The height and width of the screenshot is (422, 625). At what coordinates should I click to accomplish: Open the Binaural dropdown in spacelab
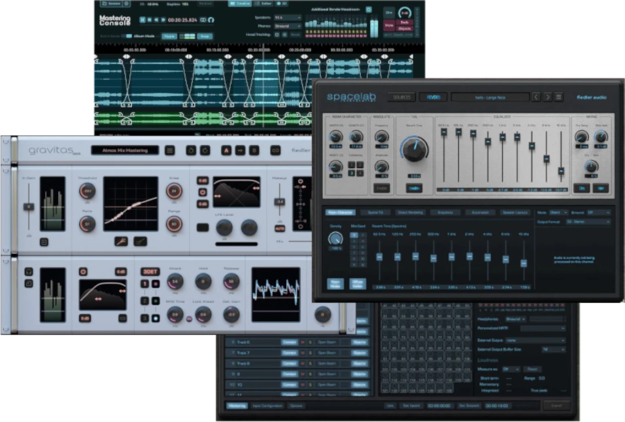(x=601, y=212)
